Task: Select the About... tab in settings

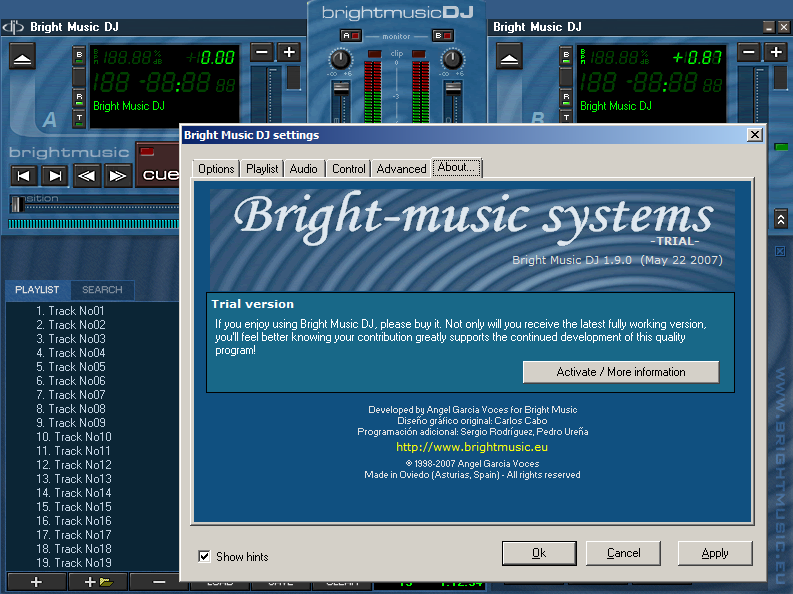Action: point(457,167)
